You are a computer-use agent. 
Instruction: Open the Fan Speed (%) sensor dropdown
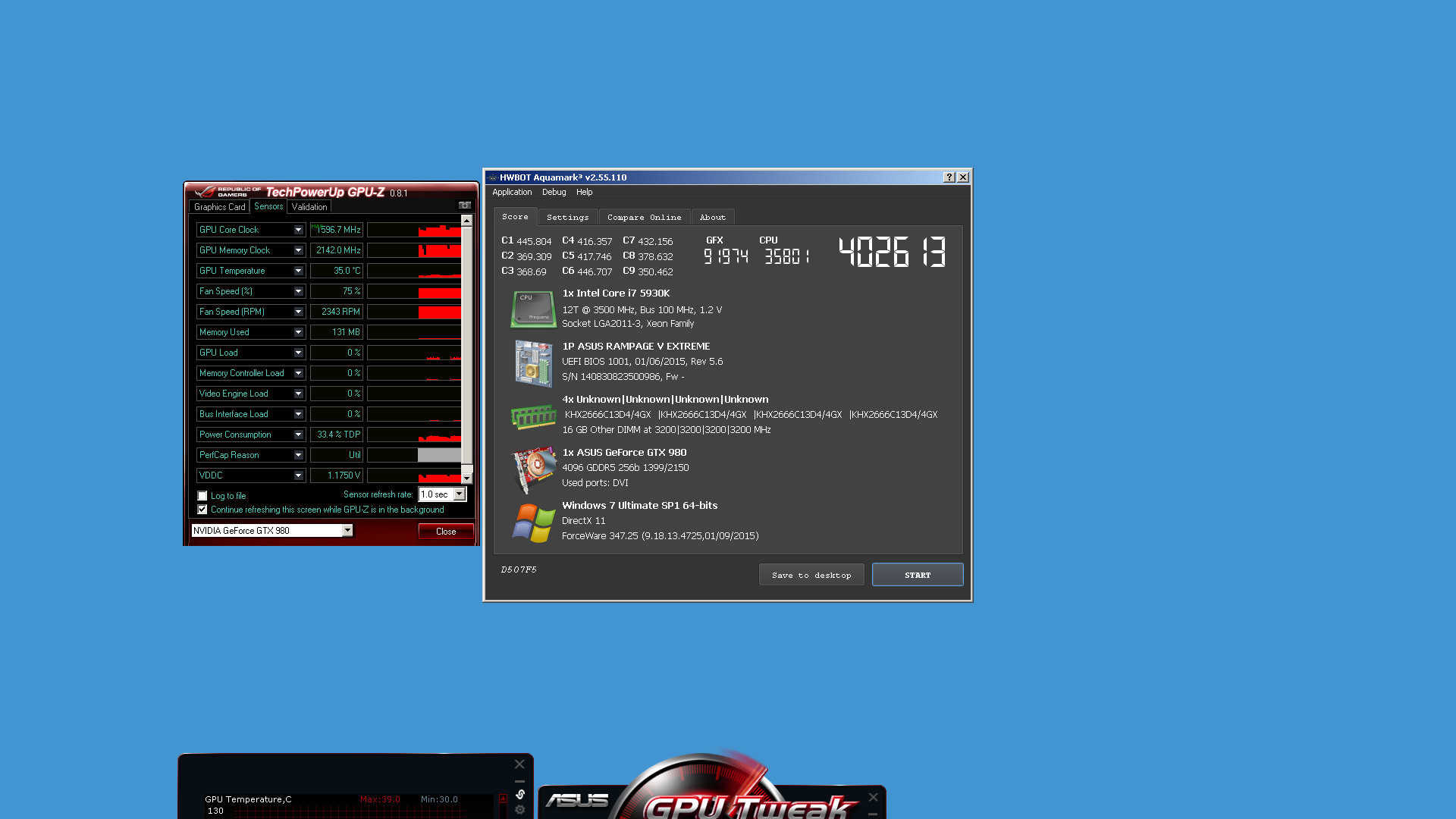[298, 291]
